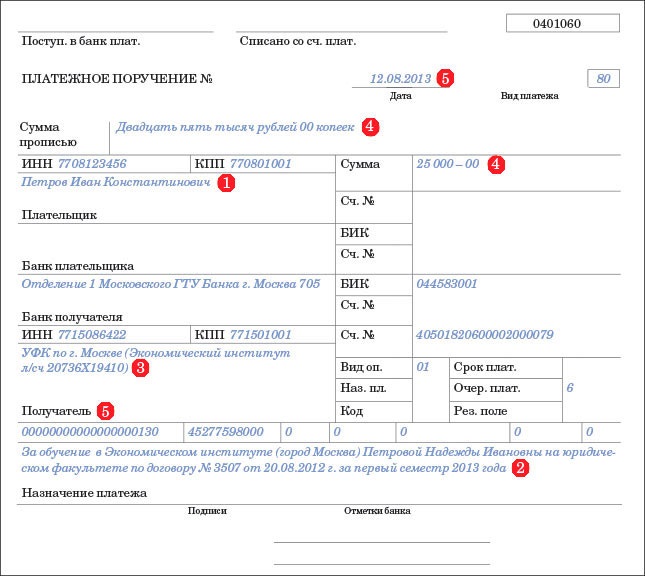Screen dimensions: 645x576
Task: Click OKATO code 45277598000
Action: pyautogui.click(x=225, y=432)
